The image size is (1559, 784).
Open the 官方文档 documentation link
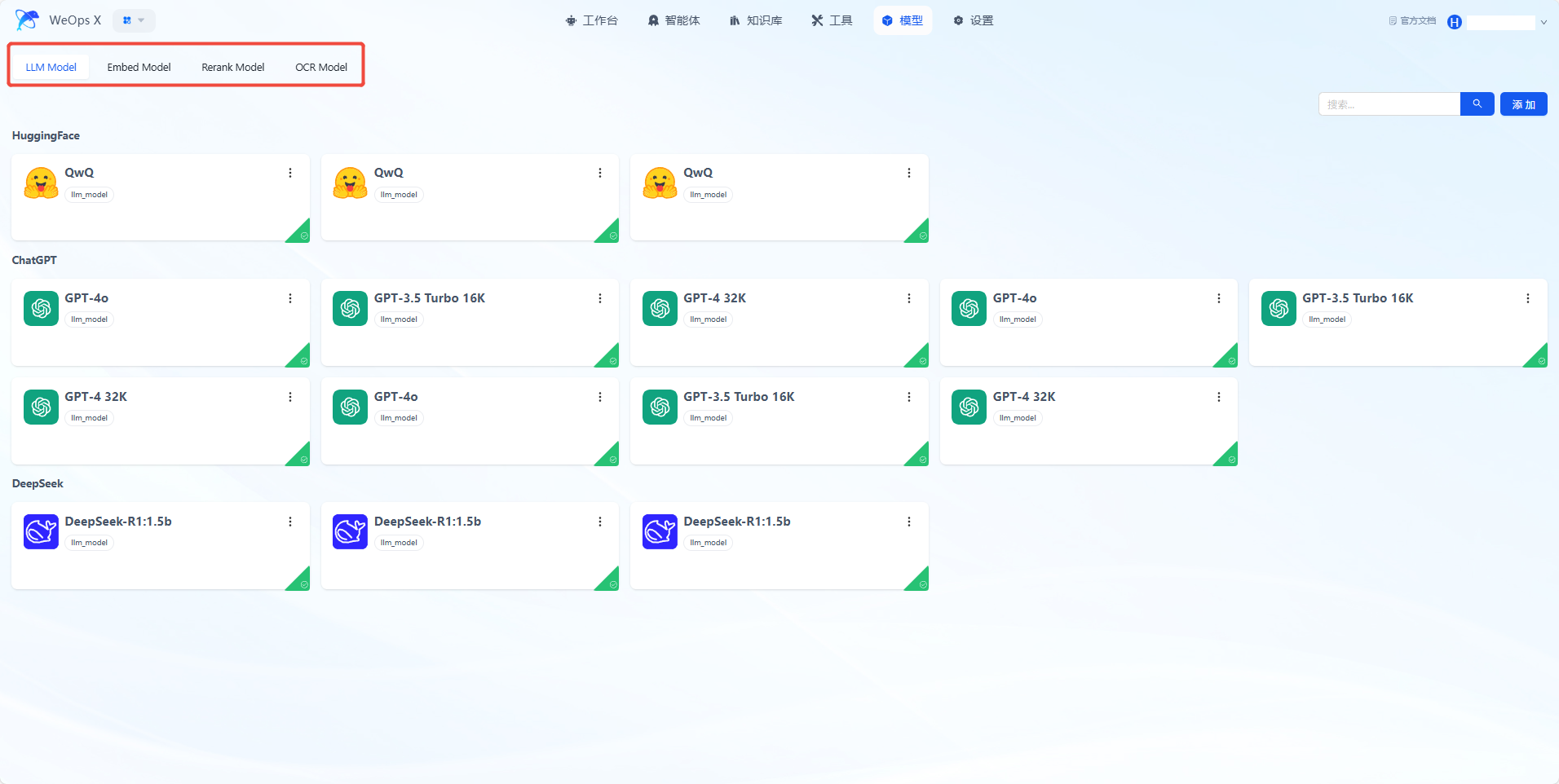click(1413, 21)
